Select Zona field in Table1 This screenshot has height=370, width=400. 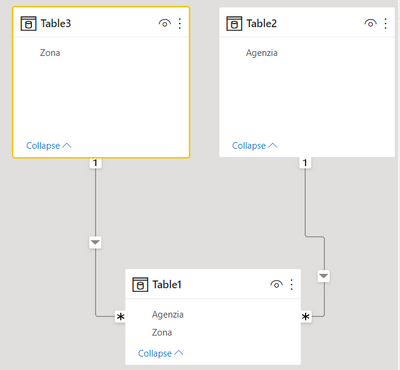pos(162,332)
